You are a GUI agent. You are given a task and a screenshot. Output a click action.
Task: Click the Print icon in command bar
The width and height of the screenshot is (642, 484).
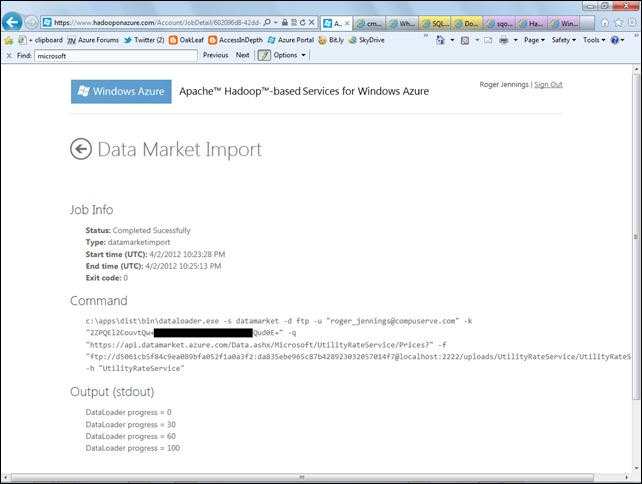[x=504, y=40]
